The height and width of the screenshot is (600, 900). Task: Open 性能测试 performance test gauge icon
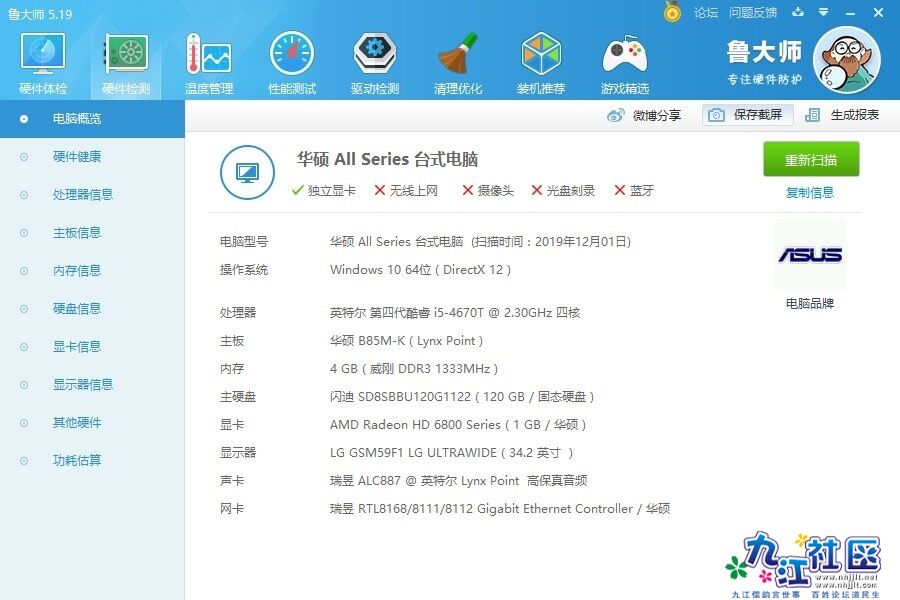[292, 62]
